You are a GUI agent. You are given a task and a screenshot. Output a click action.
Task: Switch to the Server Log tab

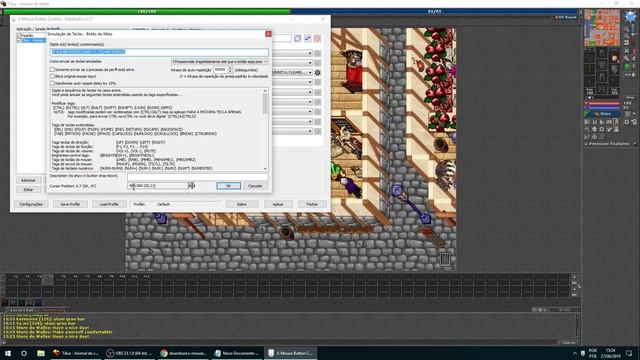pos(53,310)
